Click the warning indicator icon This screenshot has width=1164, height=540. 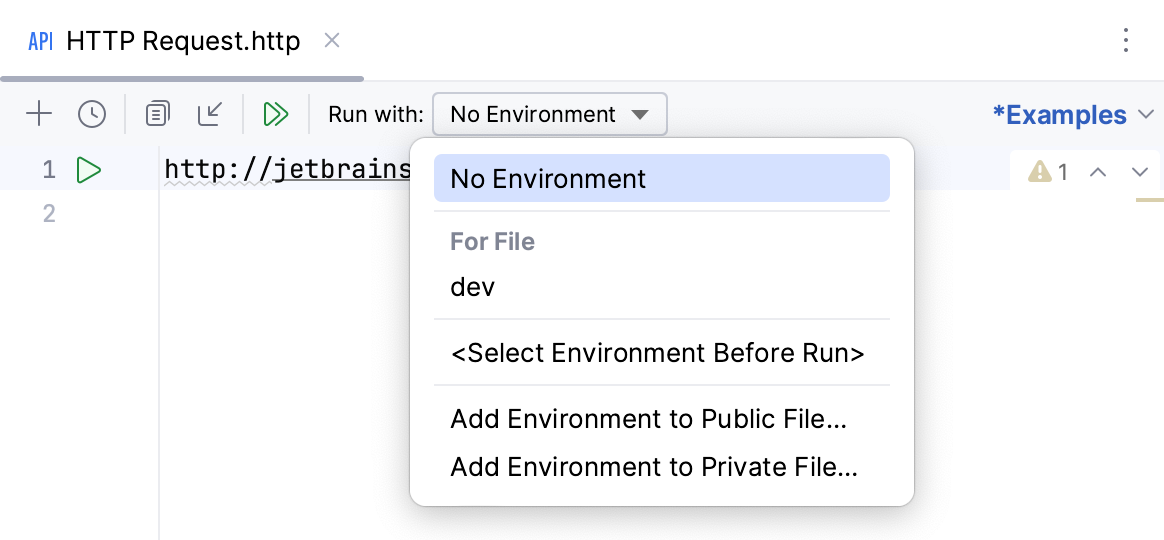click(1040, 172)
